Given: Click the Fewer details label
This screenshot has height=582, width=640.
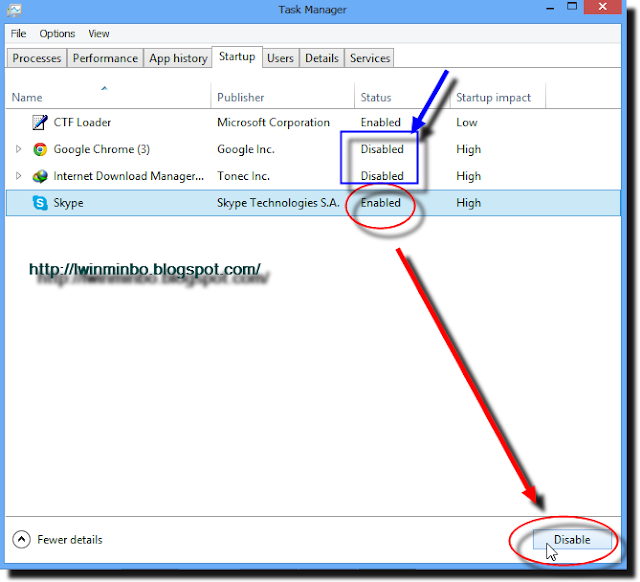Looking at the screenshot, I should pyautogui.click(x=70, y=540).
